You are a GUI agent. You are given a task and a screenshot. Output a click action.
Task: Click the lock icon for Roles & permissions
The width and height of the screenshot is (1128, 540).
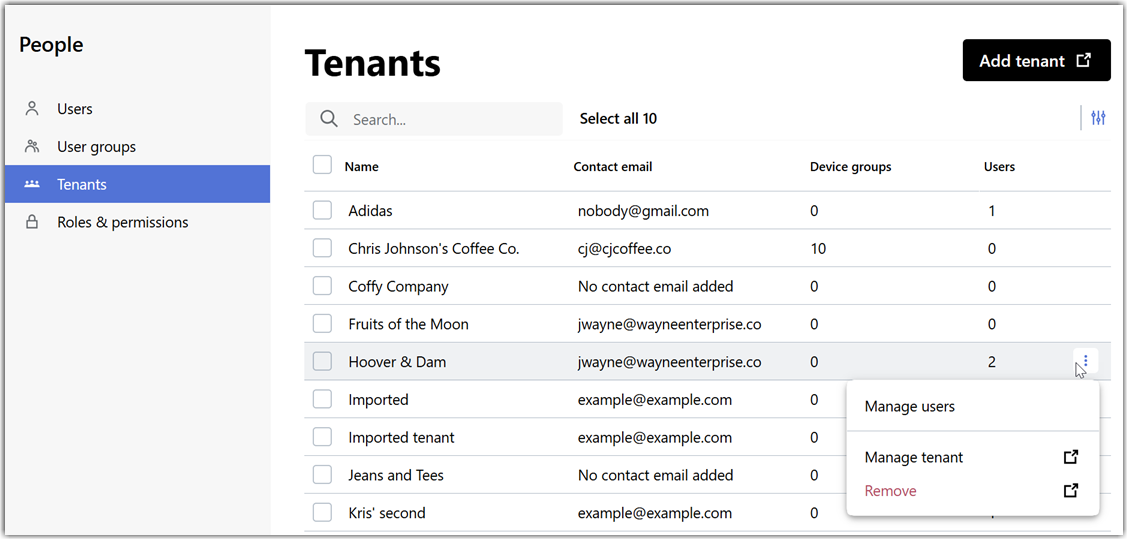click(x=32, y=223)
